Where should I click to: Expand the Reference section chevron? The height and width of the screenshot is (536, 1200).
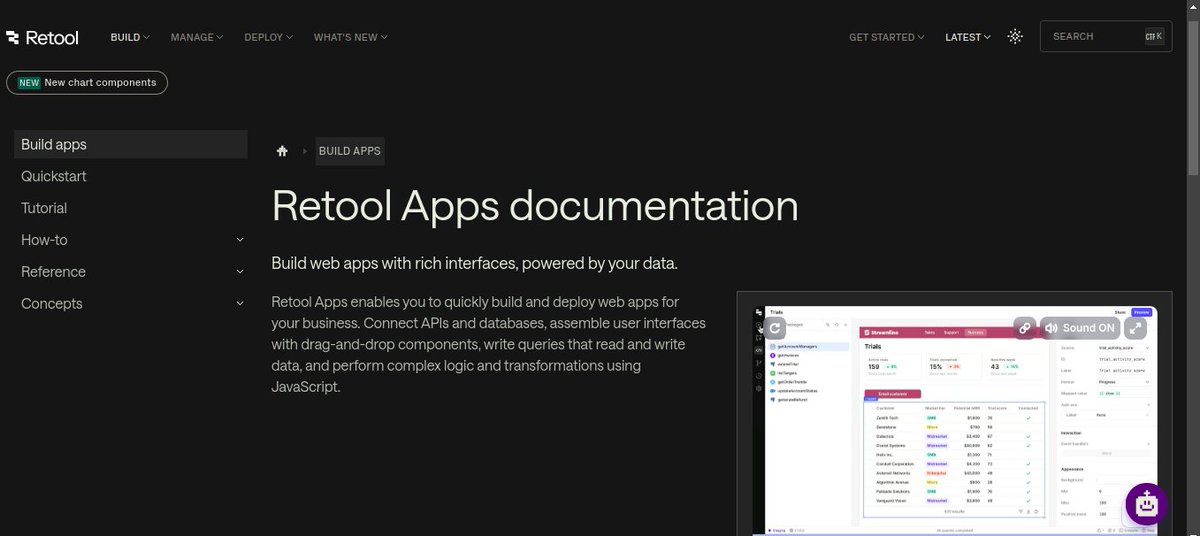click(x=240, y=272)
